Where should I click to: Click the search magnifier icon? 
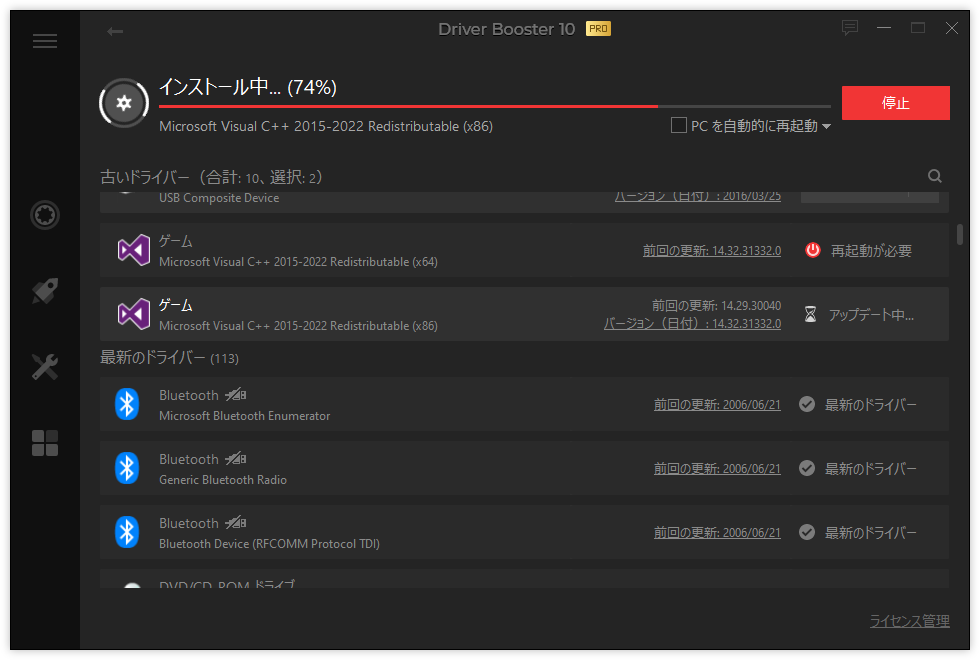[934, 176]
